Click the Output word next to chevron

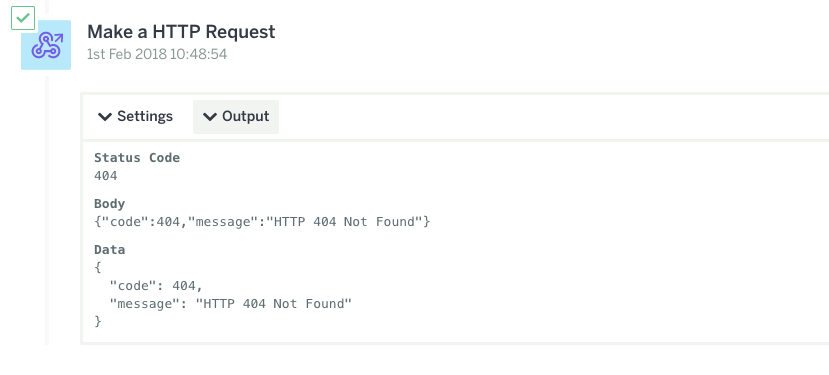click(x=246, y=116)
